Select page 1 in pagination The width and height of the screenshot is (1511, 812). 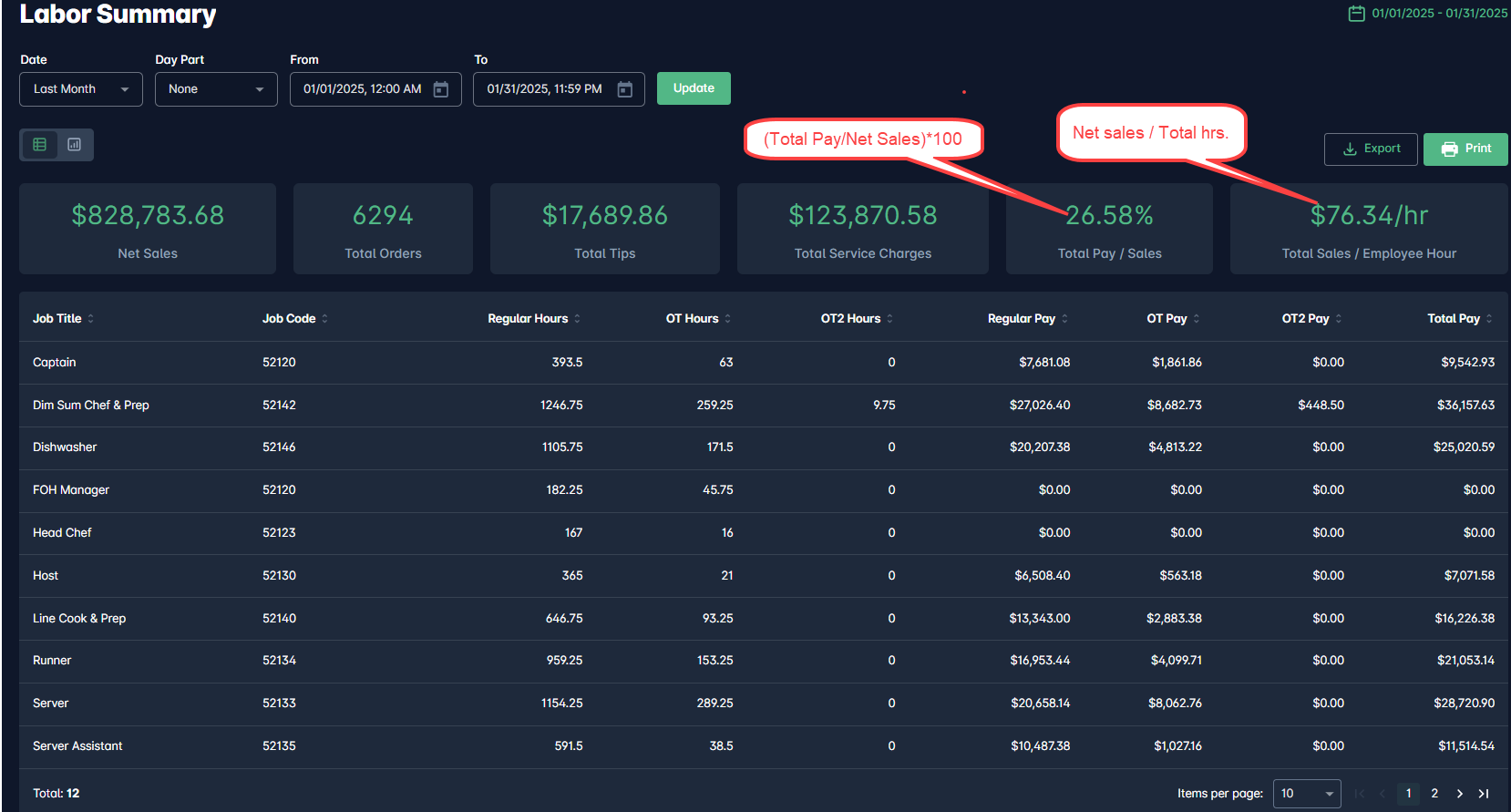(x=1409, y=794)
